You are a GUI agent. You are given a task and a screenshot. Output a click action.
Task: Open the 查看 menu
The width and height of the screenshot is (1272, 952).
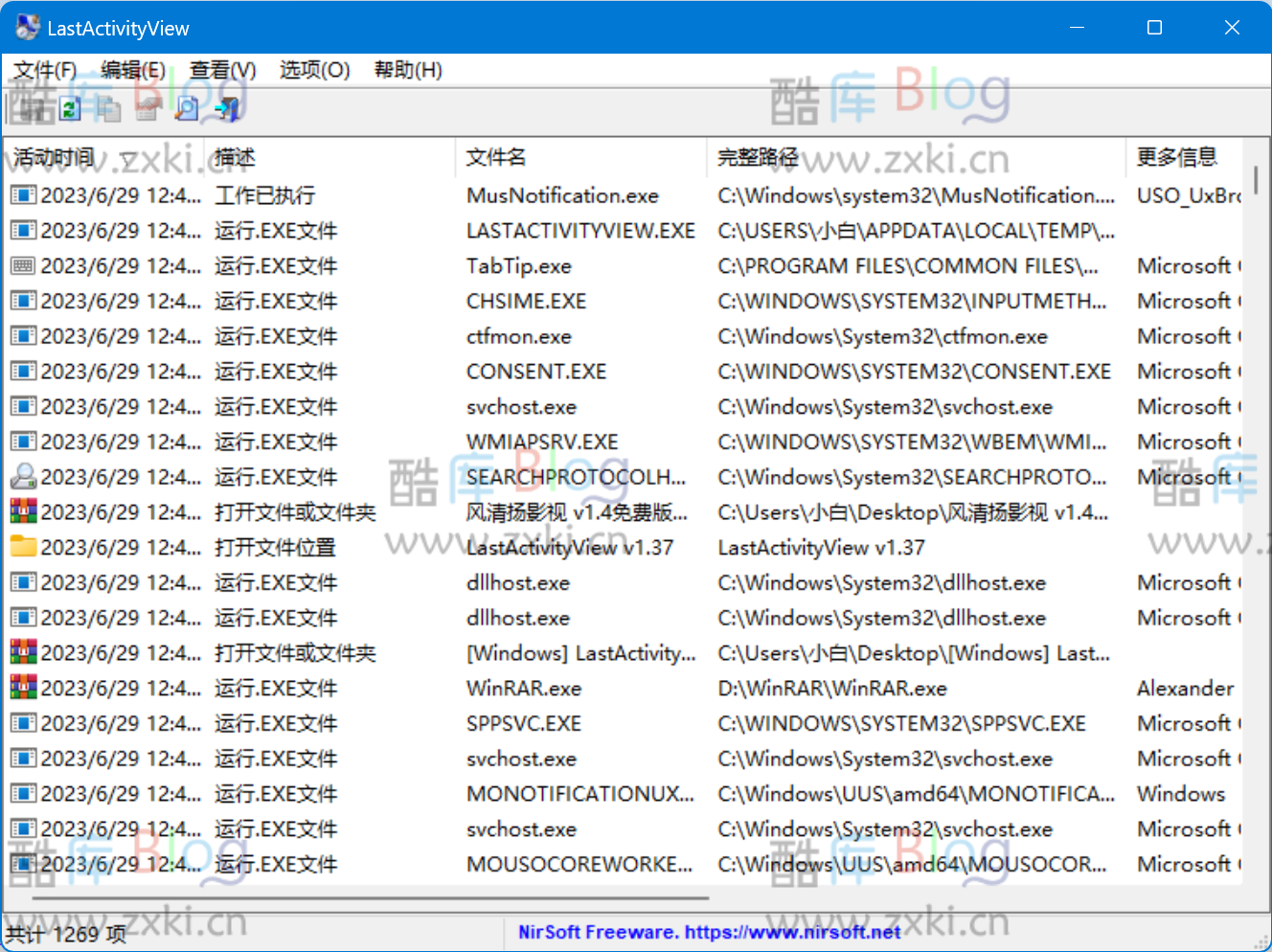tap(221, 69)
